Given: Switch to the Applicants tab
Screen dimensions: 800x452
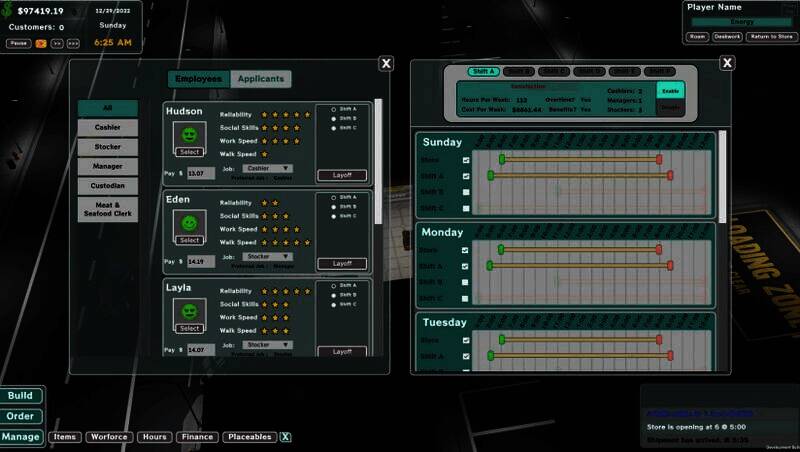Looking at the screenshot, I should pos(261,79).
